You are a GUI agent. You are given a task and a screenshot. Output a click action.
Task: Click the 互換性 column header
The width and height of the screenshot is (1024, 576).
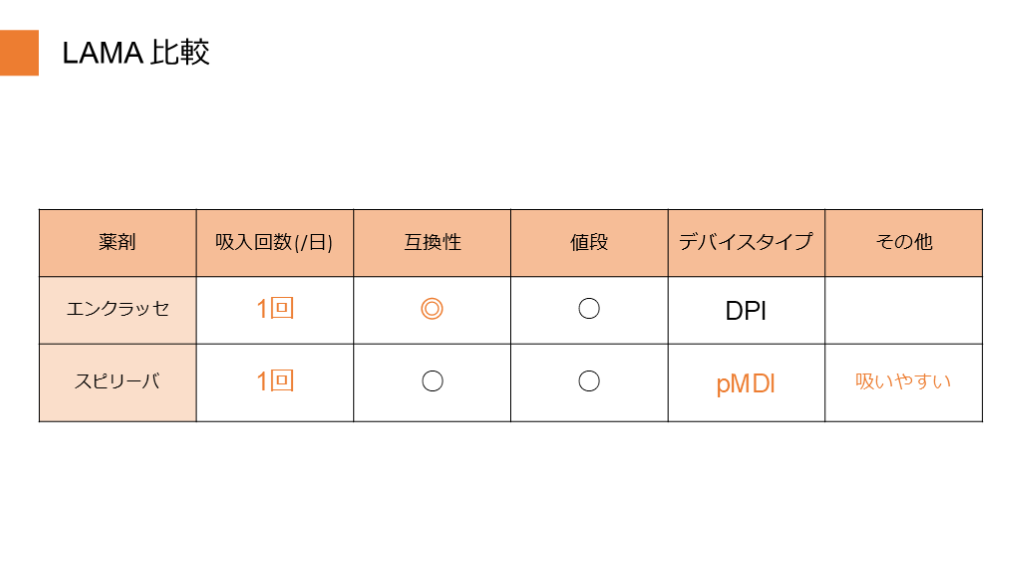click(x=432, y=243)
